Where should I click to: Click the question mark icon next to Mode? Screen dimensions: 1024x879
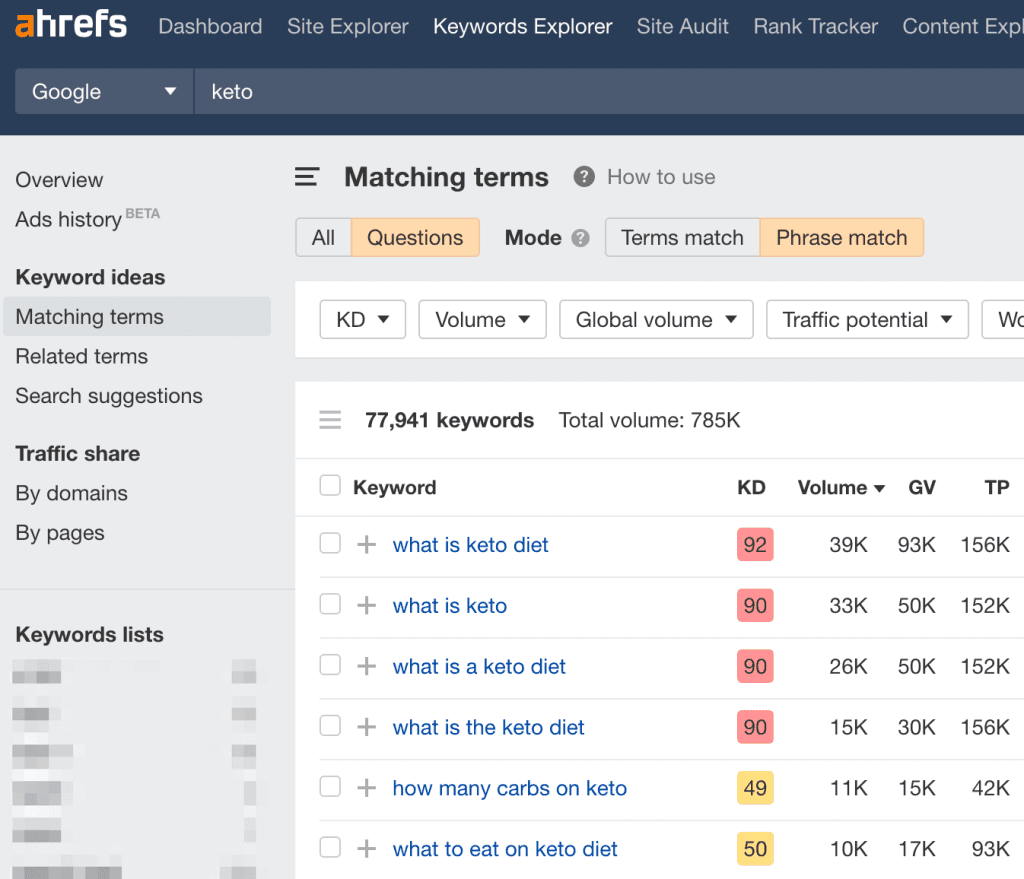[580, 239]
